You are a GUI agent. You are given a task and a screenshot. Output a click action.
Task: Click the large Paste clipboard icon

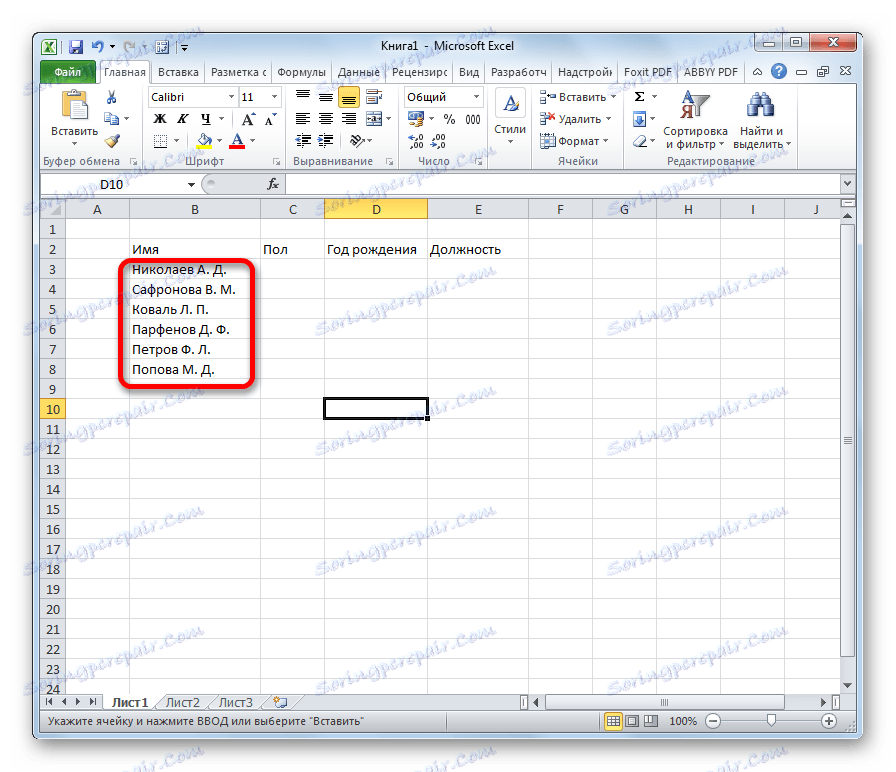pyautogui.click(x=75, y=107)
